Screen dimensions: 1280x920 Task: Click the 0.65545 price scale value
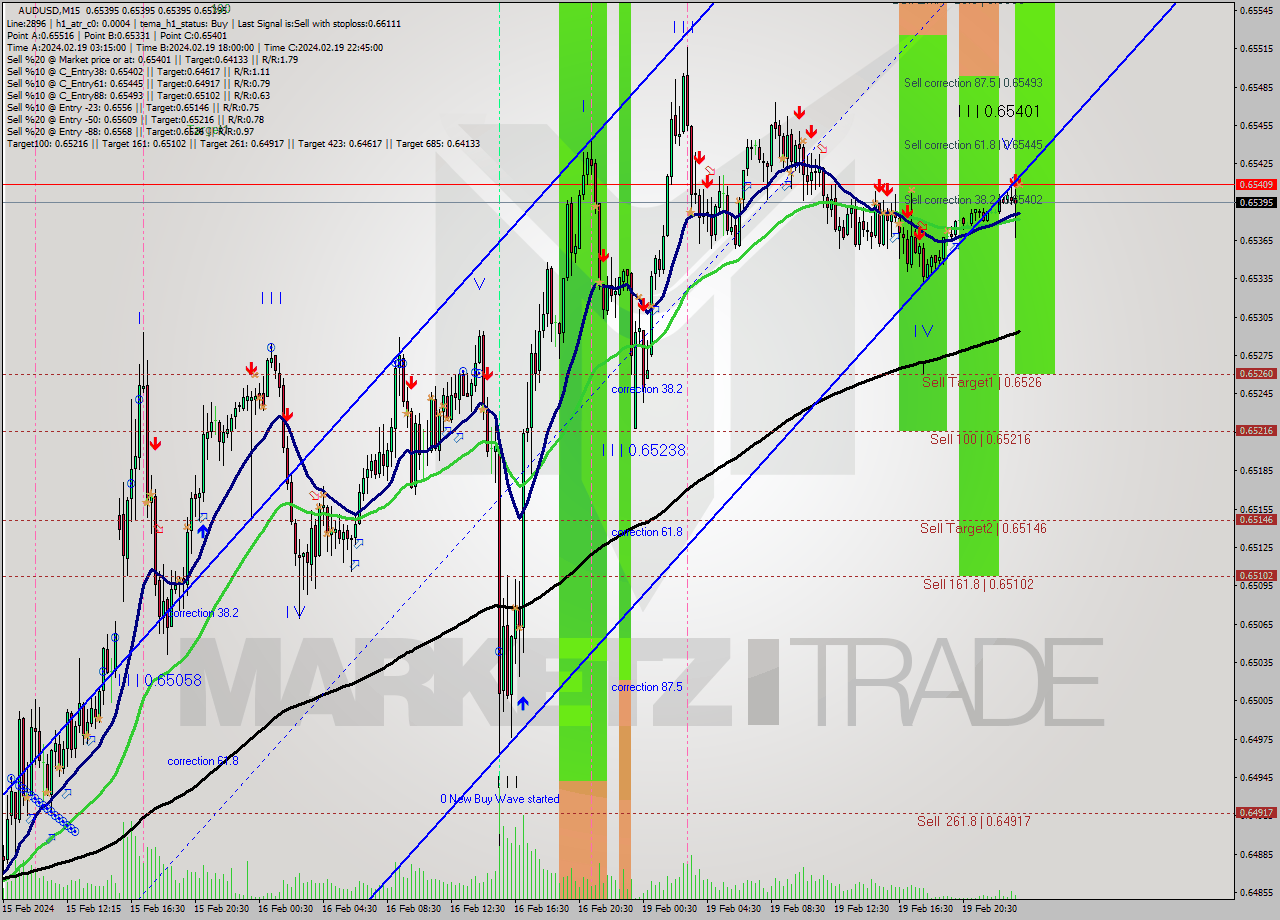click(x=1256, y=10)
